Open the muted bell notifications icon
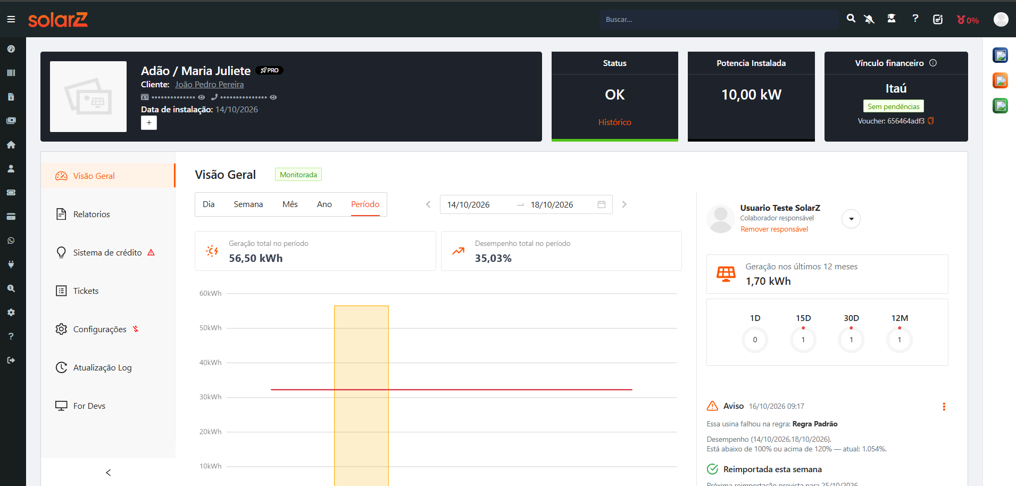Viewport: 1016px width, 486px height. click(x=869, y=19)
